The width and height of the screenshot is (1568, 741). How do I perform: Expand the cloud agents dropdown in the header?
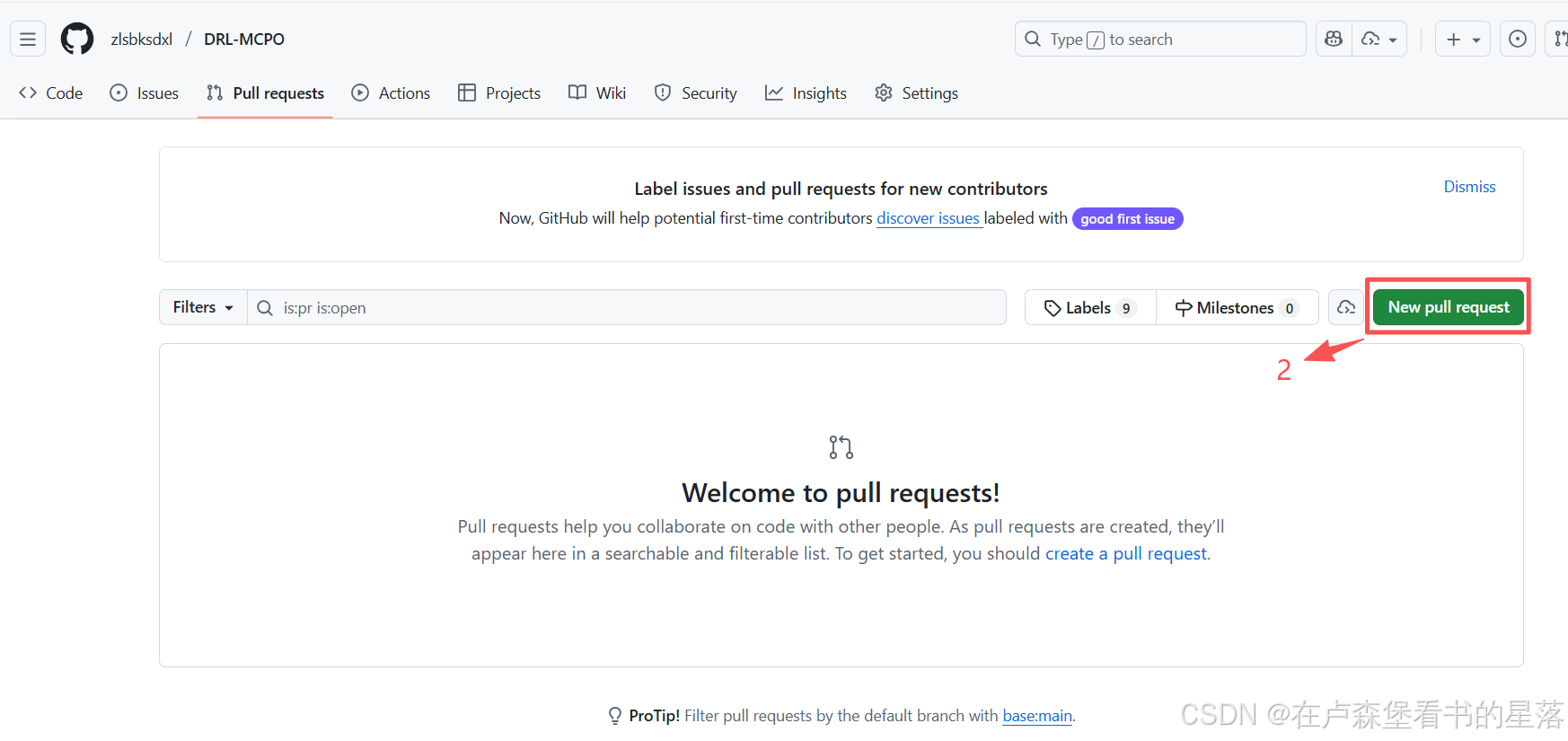pos(1379,40)
